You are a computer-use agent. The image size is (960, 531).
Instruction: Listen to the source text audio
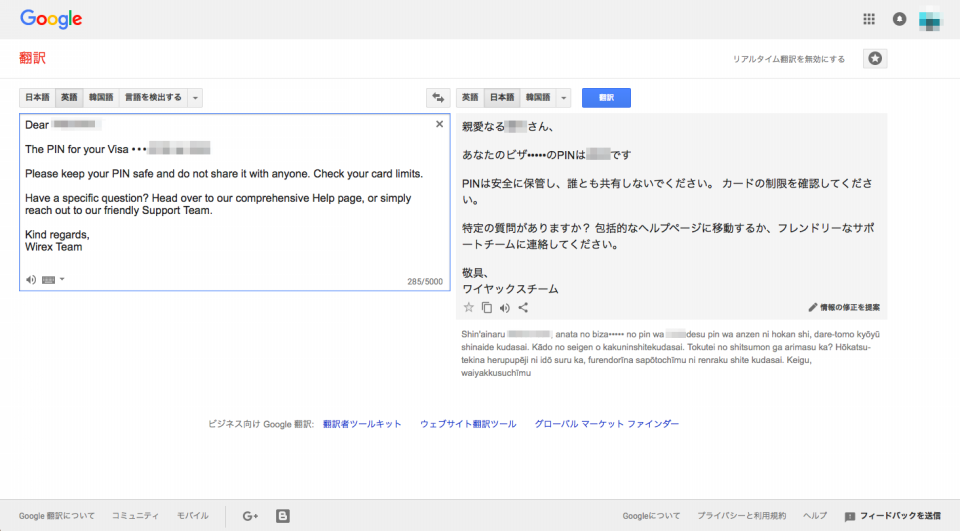click(x=31, y=280)
